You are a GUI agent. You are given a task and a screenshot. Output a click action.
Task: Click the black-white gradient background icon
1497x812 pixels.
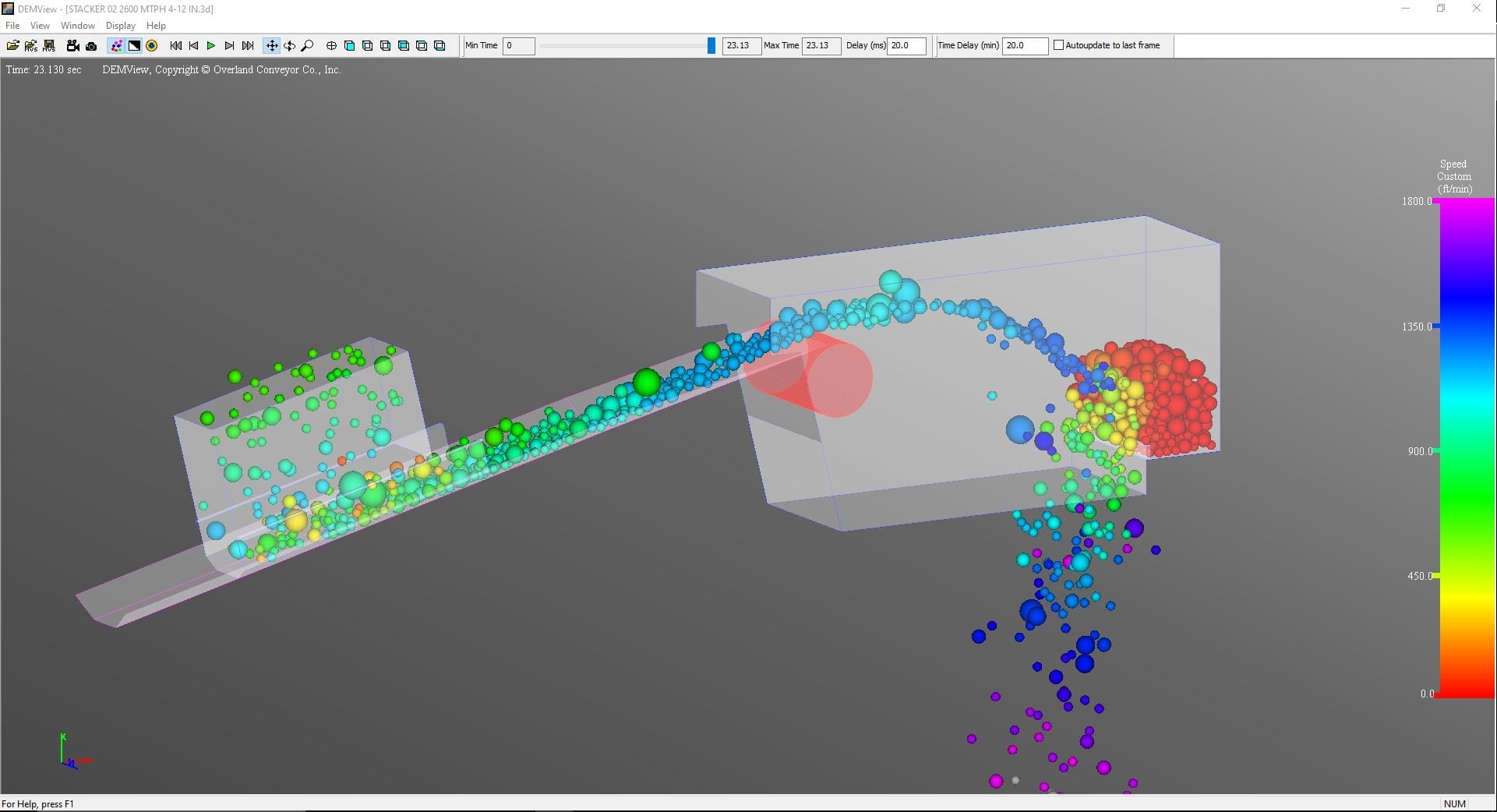(134, 46)
